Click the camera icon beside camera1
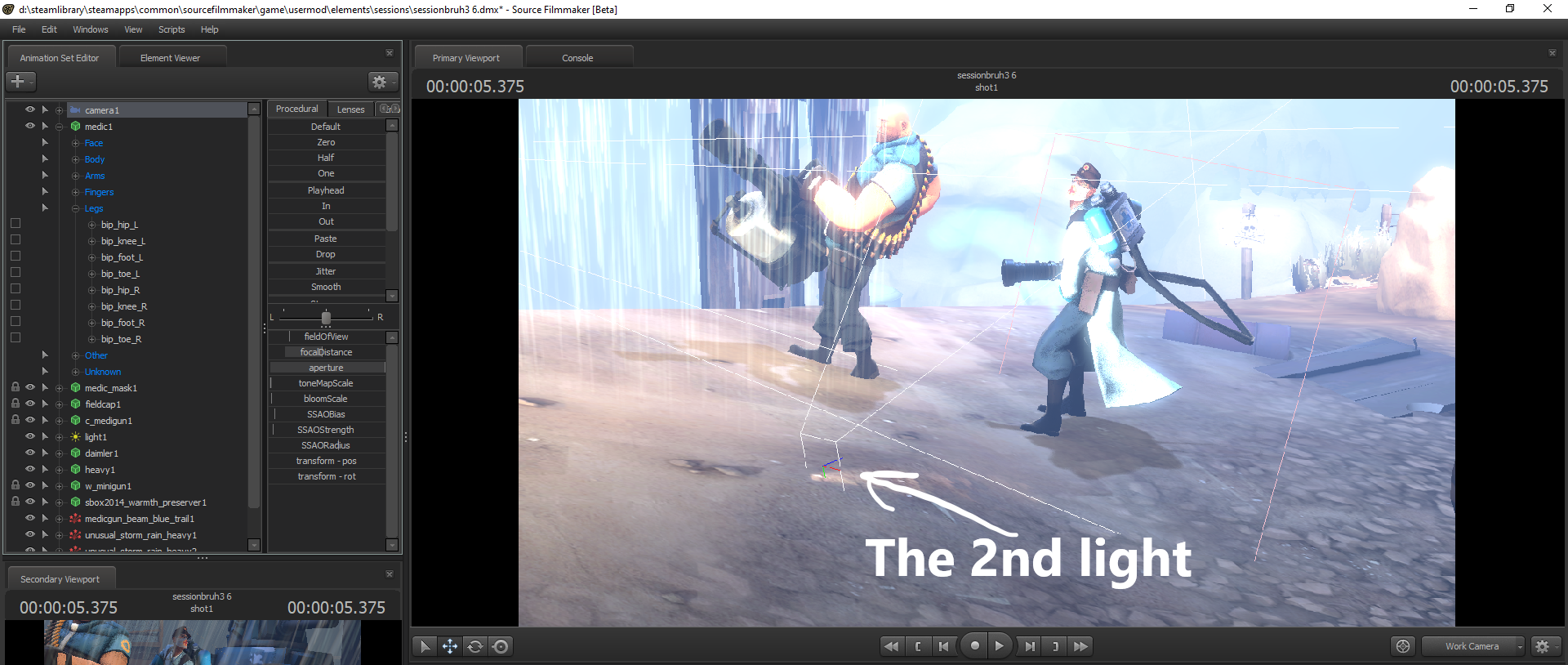1568x665 pixels. 75,110
